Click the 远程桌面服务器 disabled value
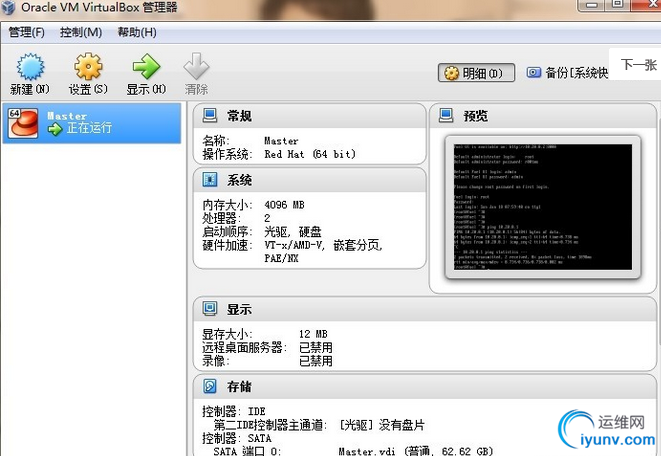This screenshot has height=456, width=661. (x=316, y=347)
